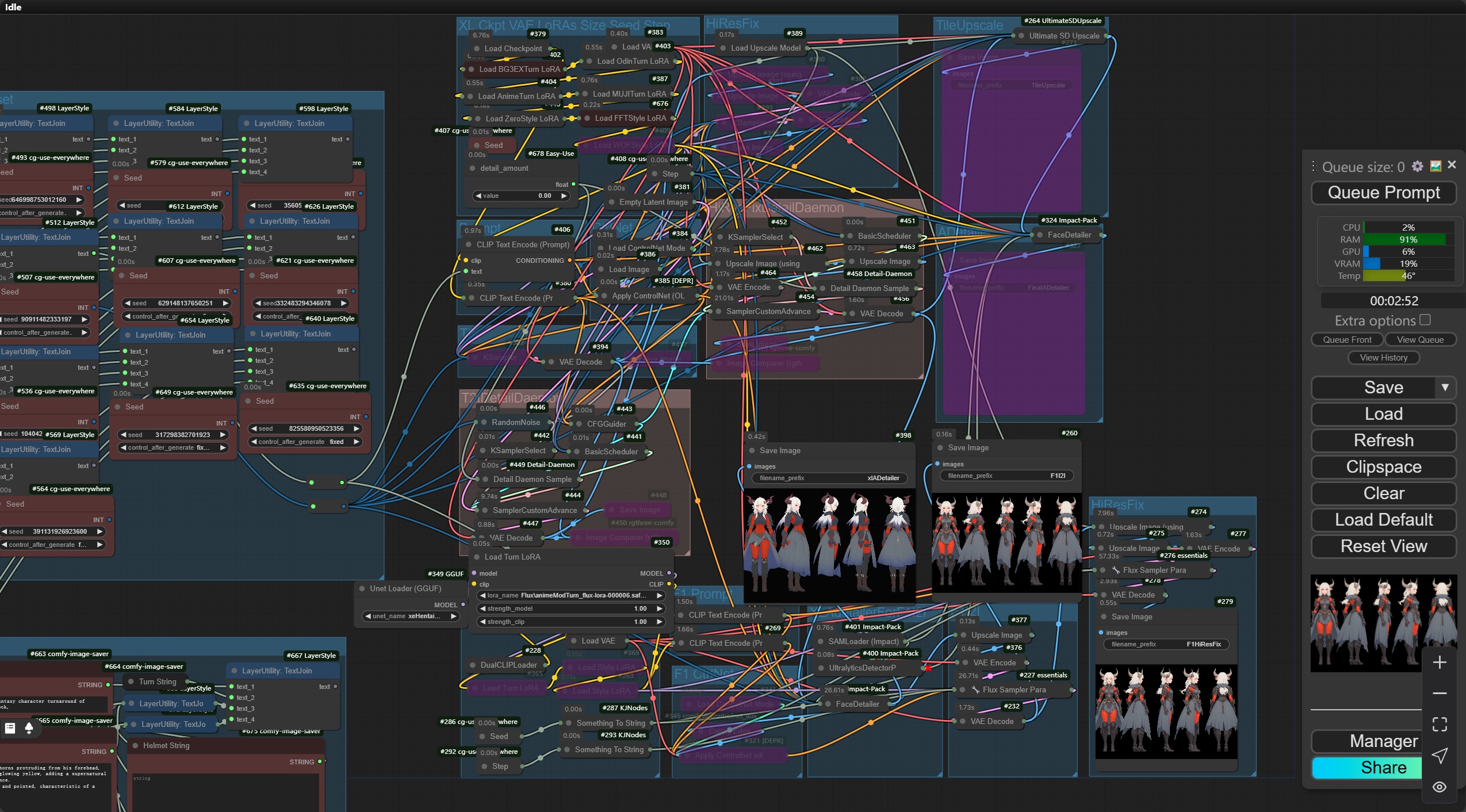Open the control_after_generate combo showing fixed
The image size is (1466, 812).
click(305, 442)
